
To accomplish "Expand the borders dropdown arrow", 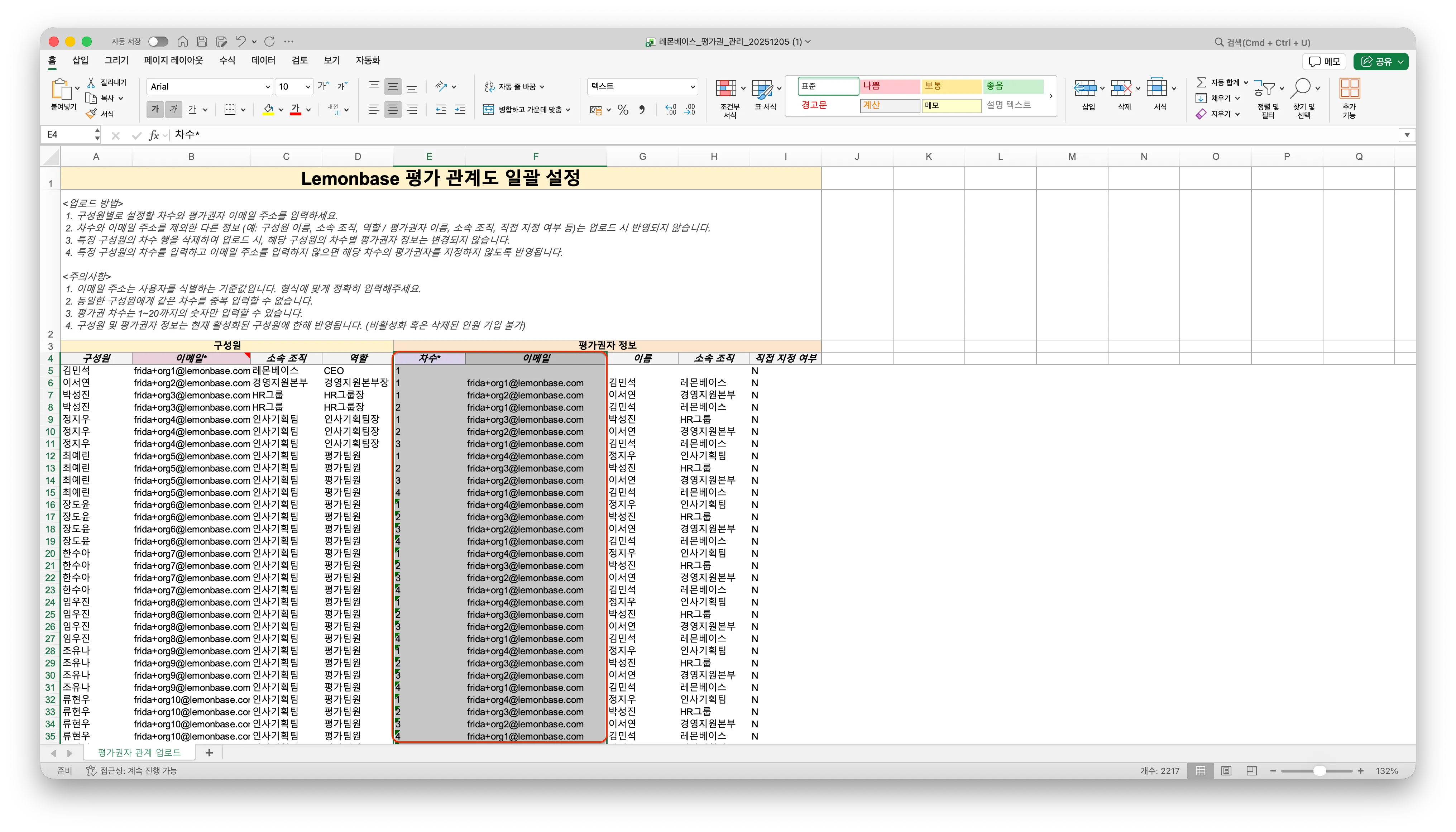I will click(243, 110).
